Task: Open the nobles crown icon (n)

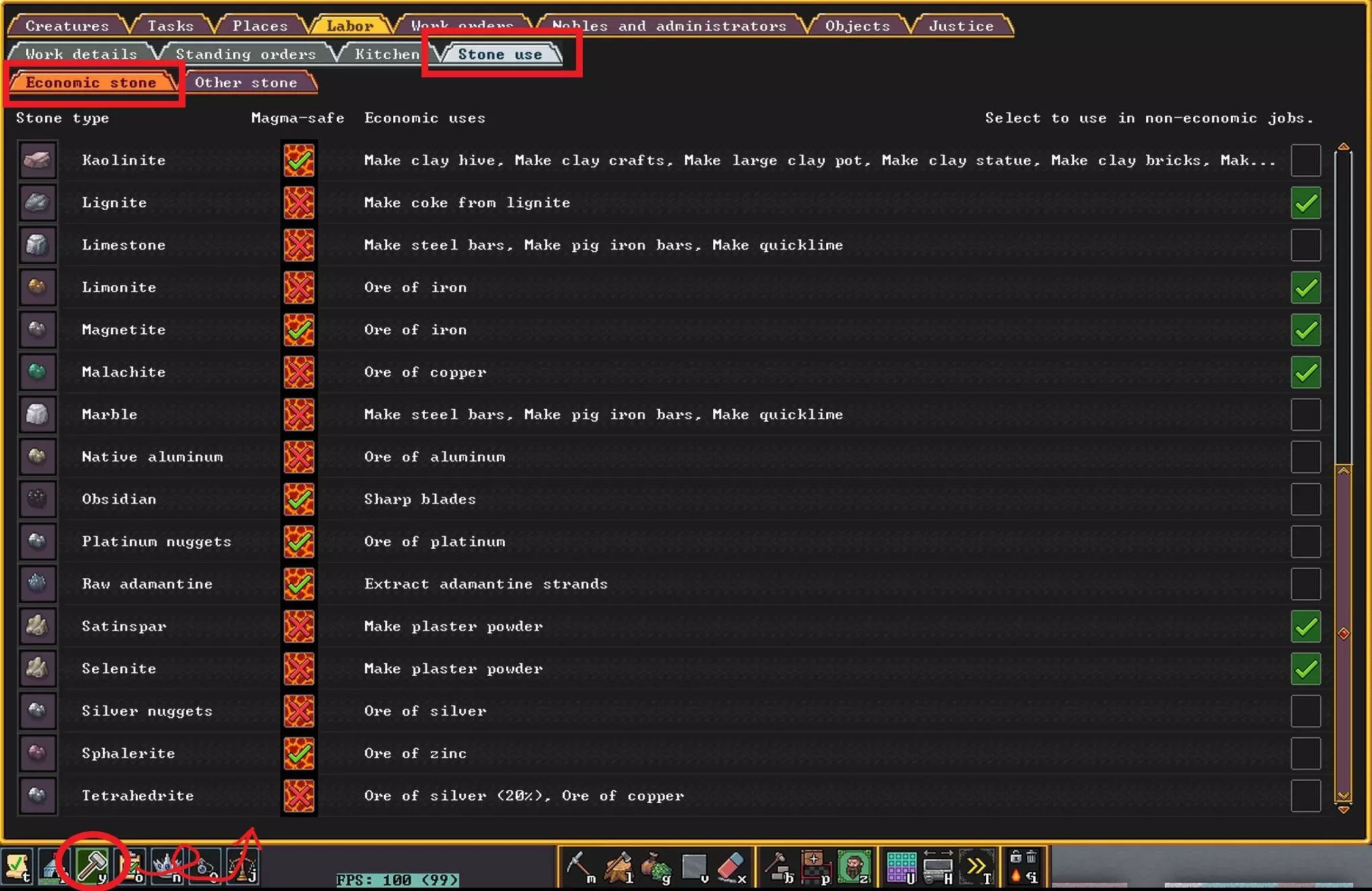Action: [168, 867]
